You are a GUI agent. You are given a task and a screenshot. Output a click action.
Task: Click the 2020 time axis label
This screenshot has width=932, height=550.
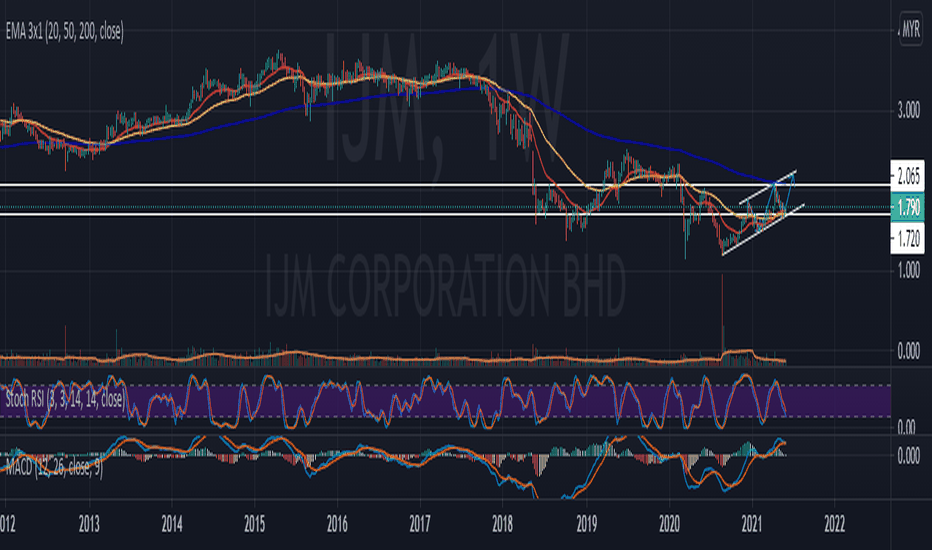coord(670,524)
